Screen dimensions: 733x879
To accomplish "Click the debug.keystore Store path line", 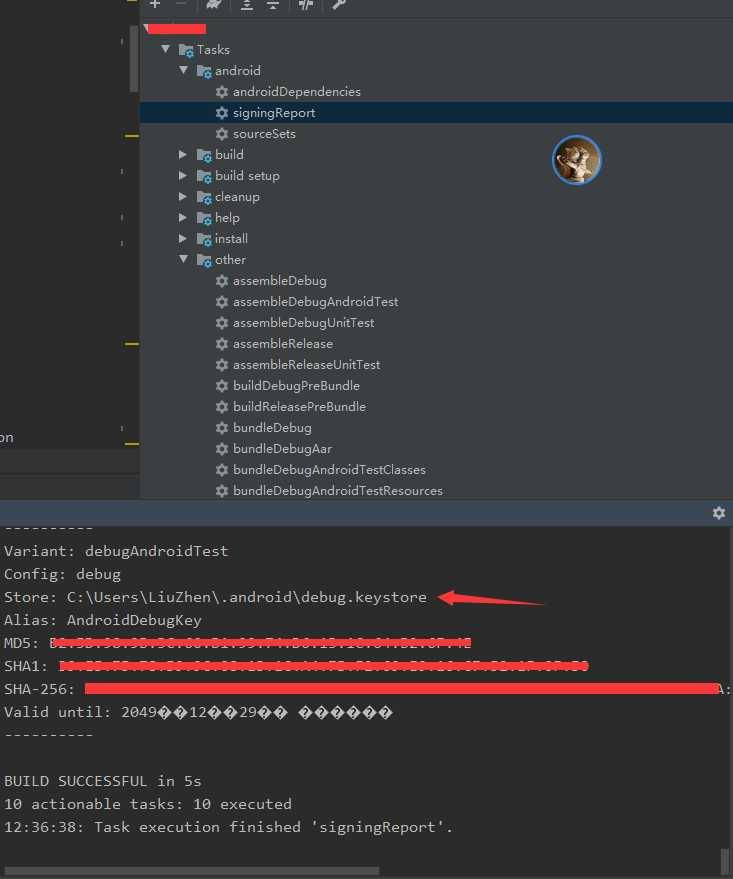I will pyautogui.click(x=215, y=597).
